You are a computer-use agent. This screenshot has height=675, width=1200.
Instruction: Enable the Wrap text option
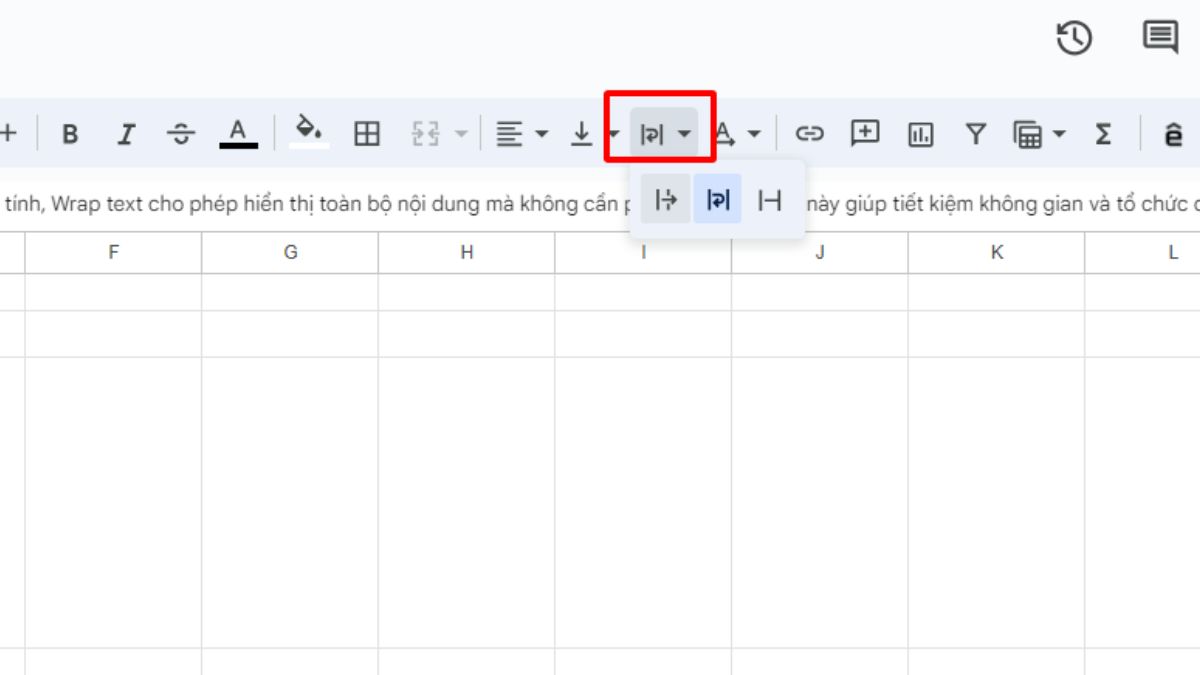[x=717, y=199]
